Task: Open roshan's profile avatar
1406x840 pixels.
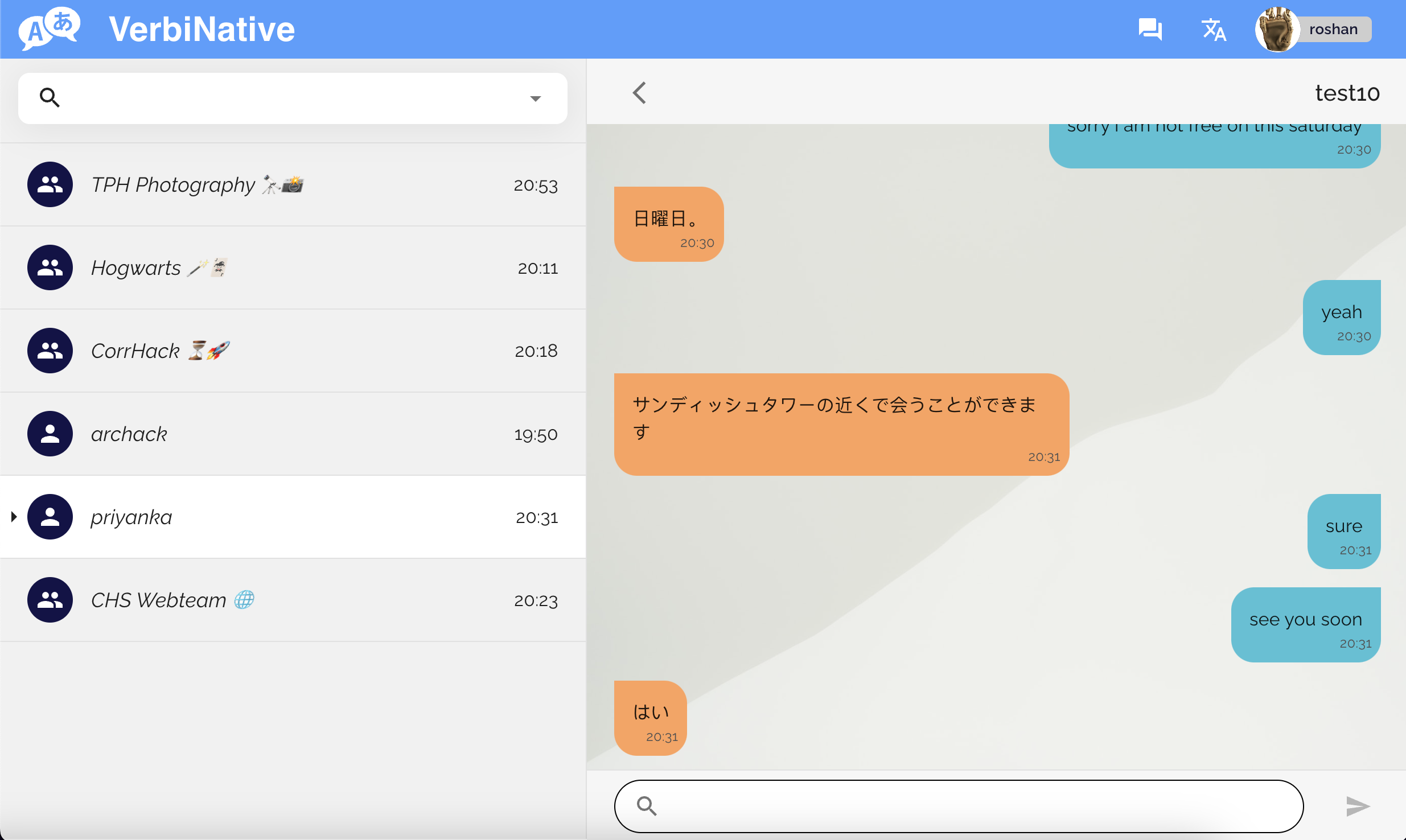Action: tap(1277, 29)
